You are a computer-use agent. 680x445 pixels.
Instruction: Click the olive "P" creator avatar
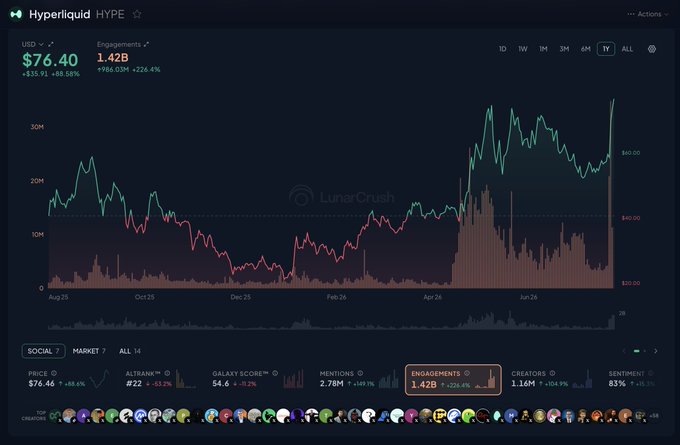pos(183,416)
